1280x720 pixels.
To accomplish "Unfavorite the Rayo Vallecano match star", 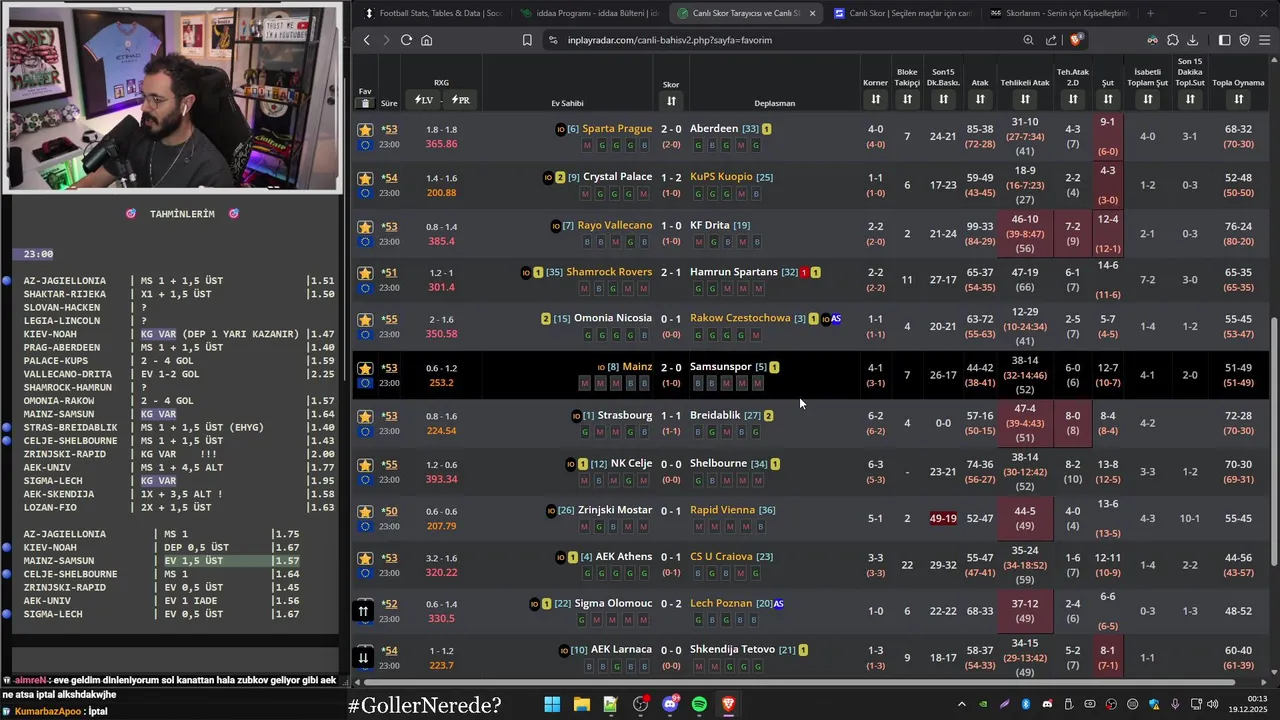I will pos(365,226).
